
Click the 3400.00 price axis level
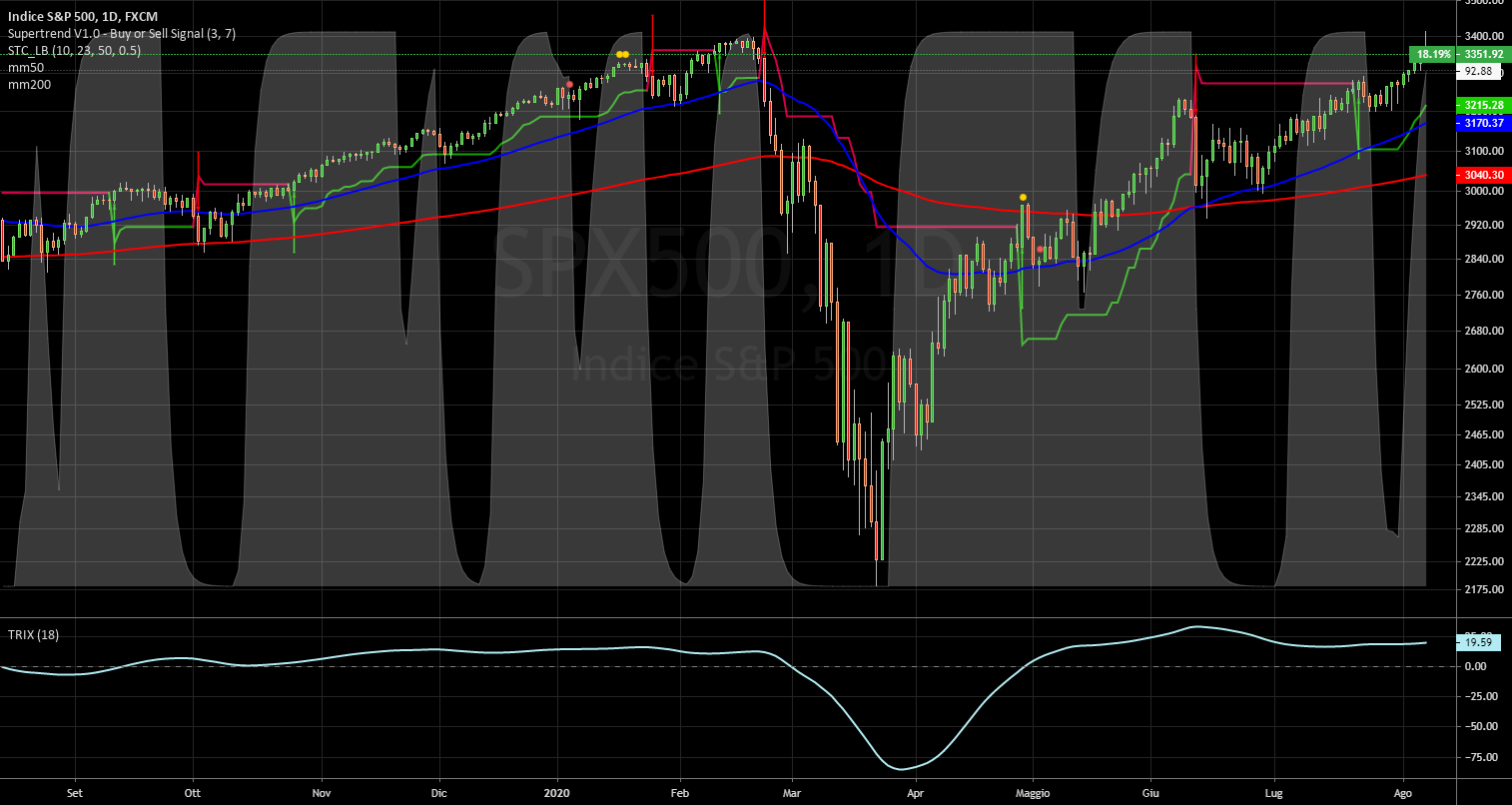1484,37
